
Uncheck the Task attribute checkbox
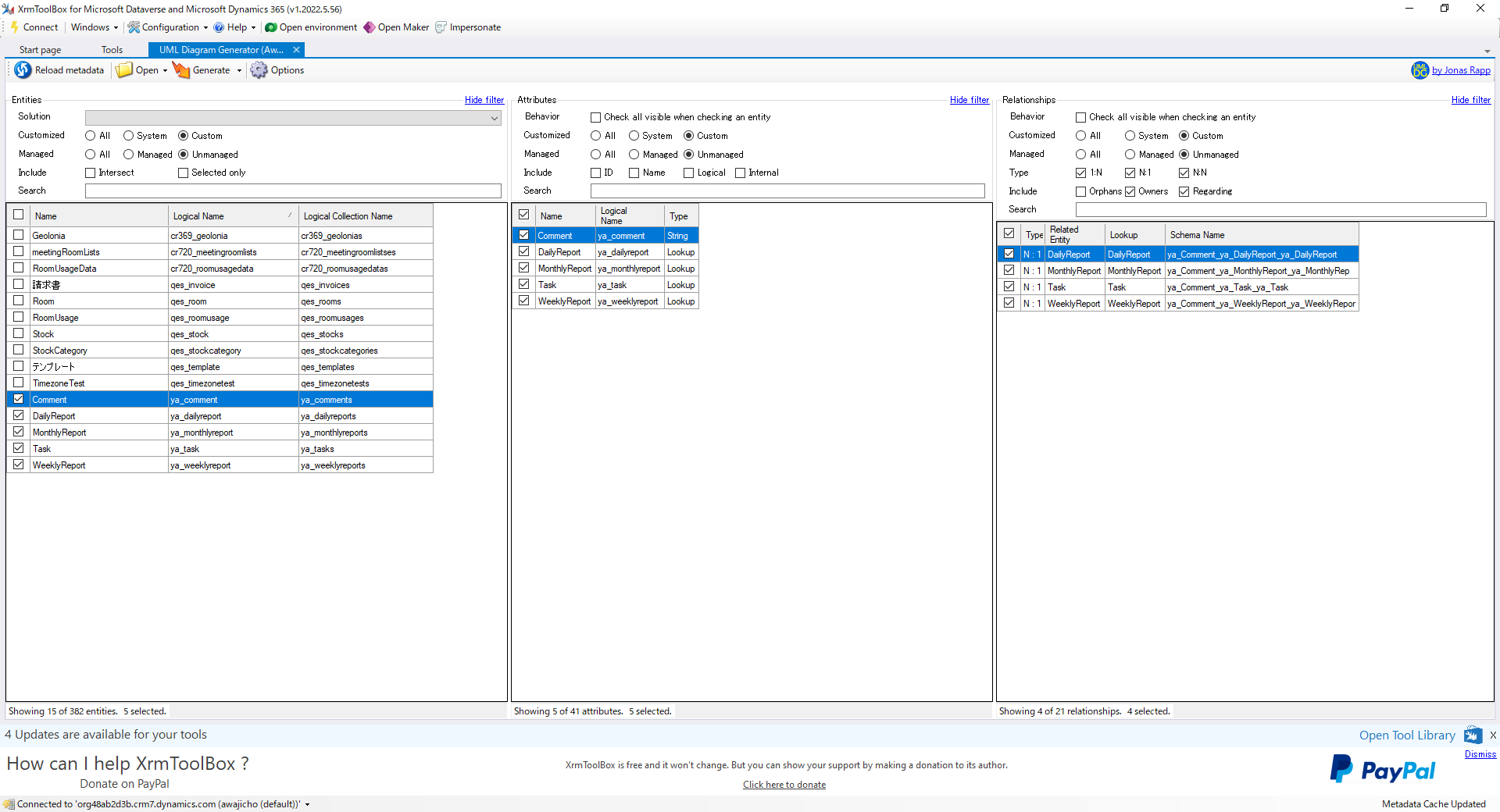524,284
